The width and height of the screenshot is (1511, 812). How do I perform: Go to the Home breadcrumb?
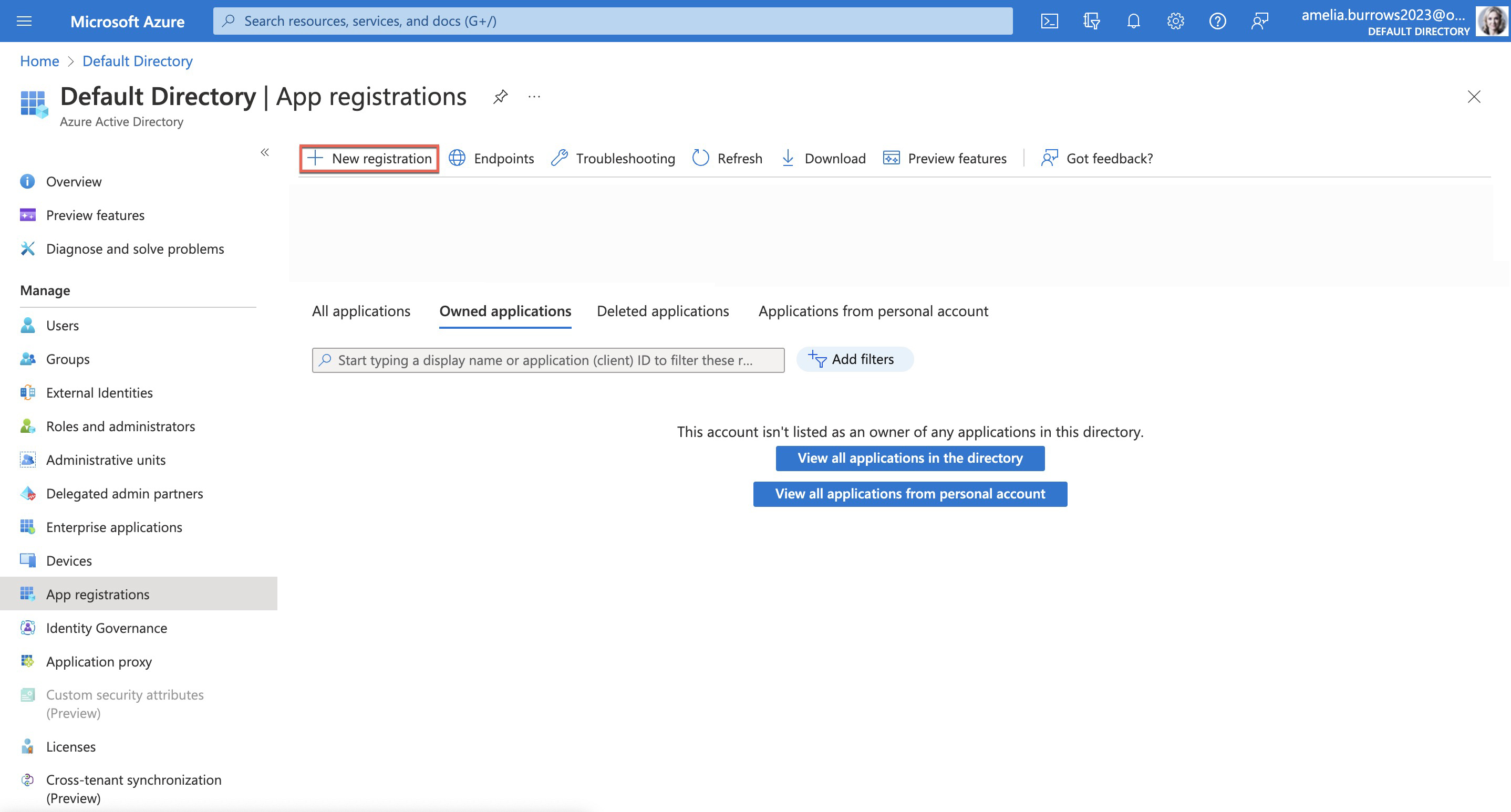coord(39,61)
